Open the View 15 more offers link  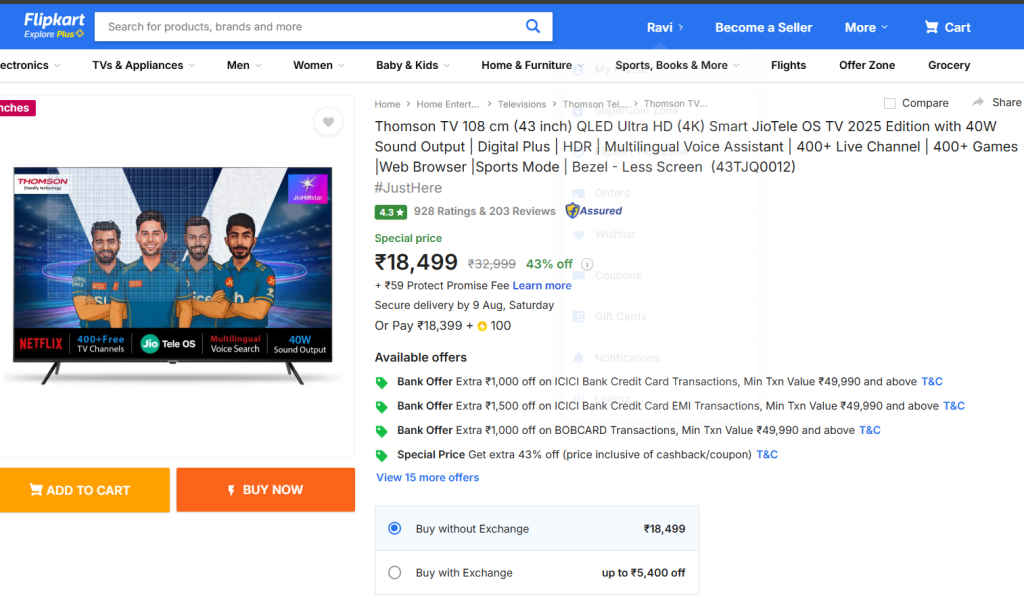click(x=427, y=477)
